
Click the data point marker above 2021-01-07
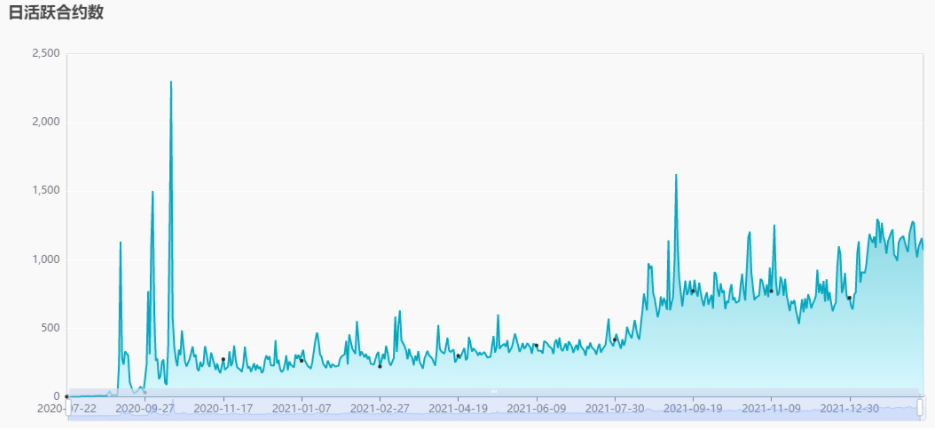pyautogui.click(x=301, y=361)
